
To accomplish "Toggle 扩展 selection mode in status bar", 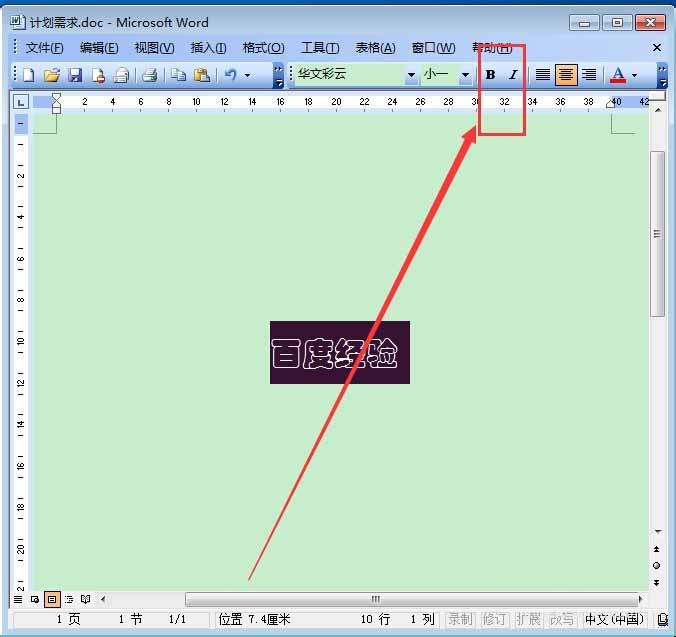I will tap(528, 619).
